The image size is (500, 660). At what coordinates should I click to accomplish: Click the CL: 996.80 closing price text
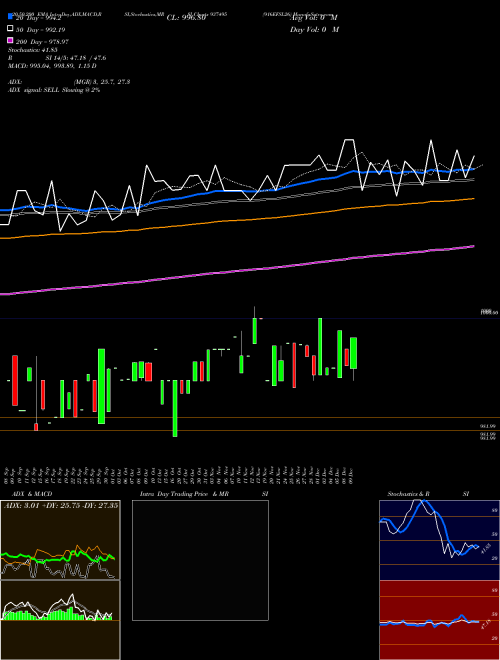[x=186, y=18]
